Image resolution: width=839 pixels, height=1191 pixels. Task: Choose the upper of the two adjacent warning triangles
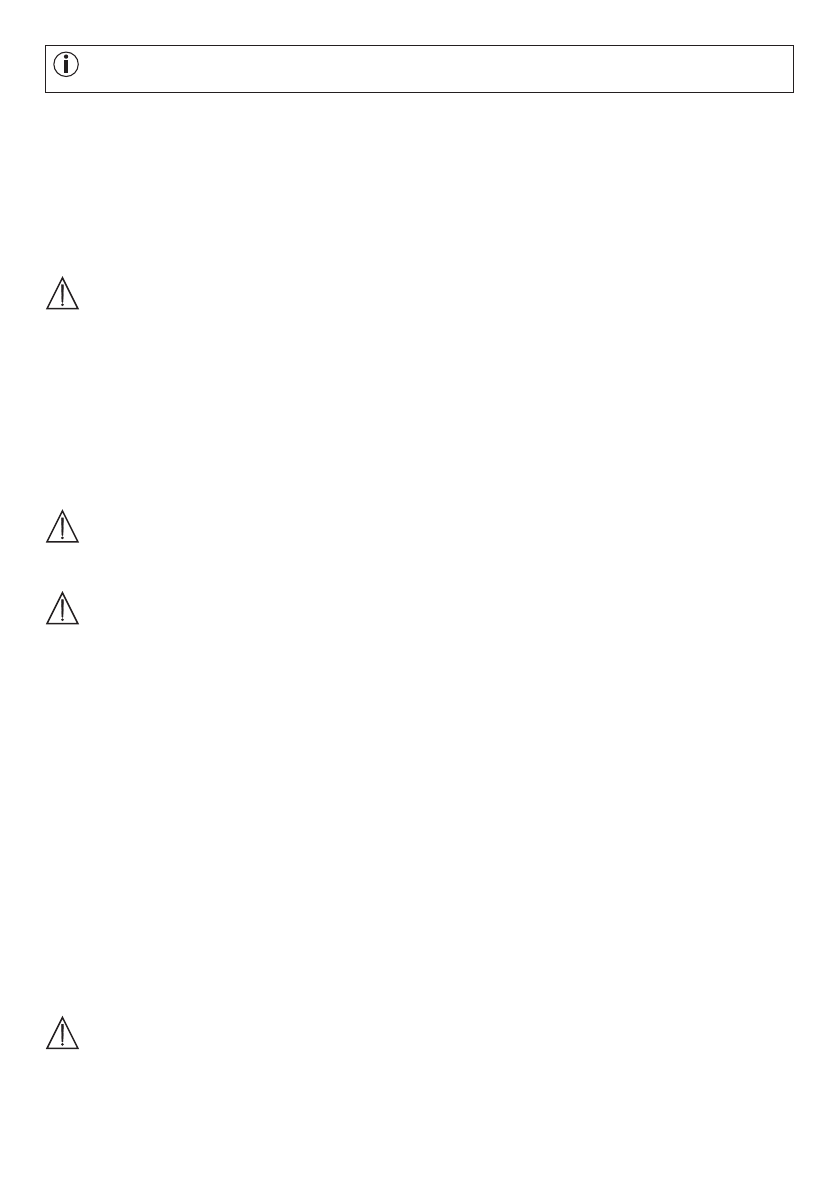(62, 526)
